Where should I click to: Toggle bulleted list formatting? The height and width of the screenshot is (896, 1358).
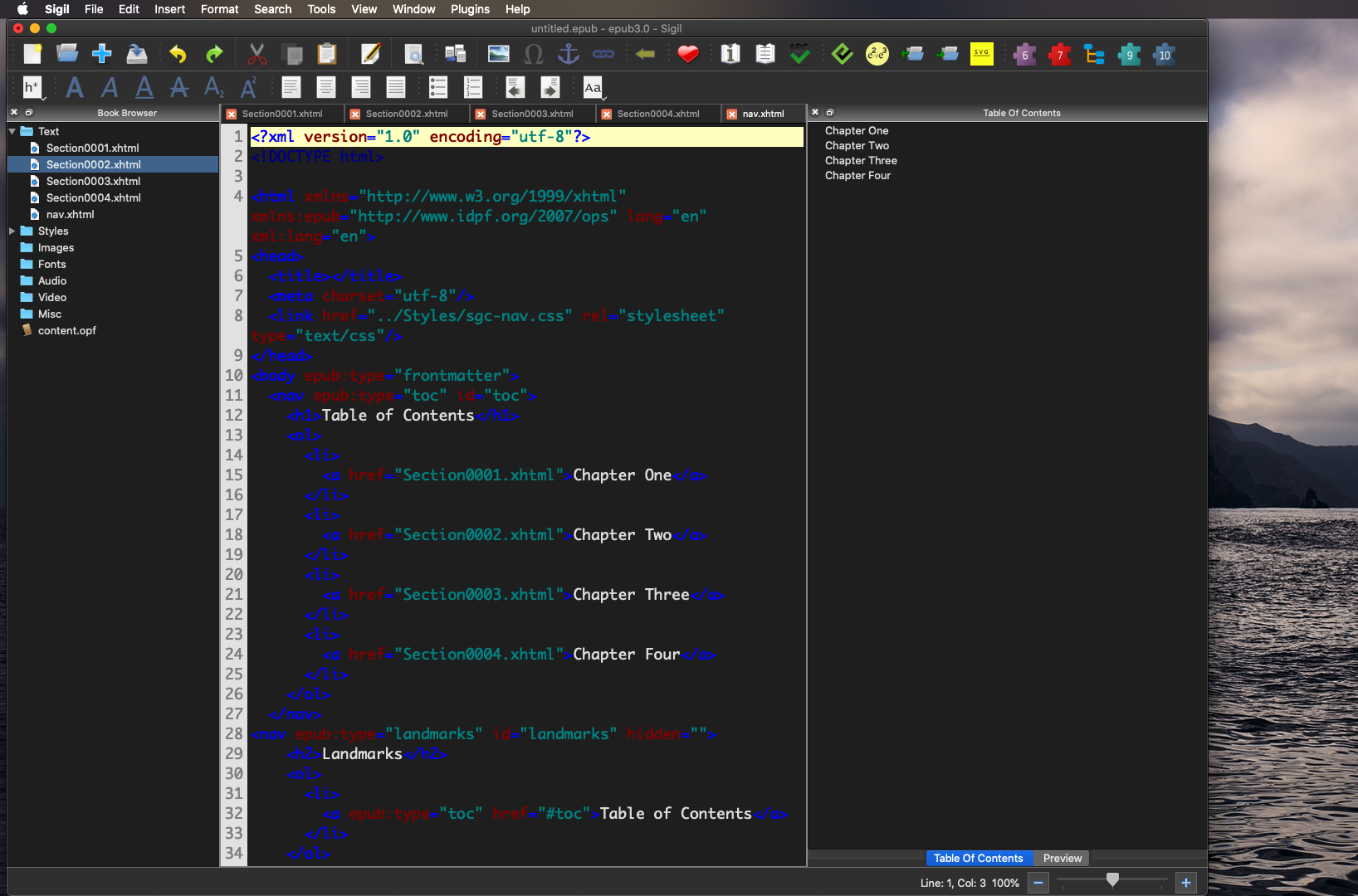point(438,87)
